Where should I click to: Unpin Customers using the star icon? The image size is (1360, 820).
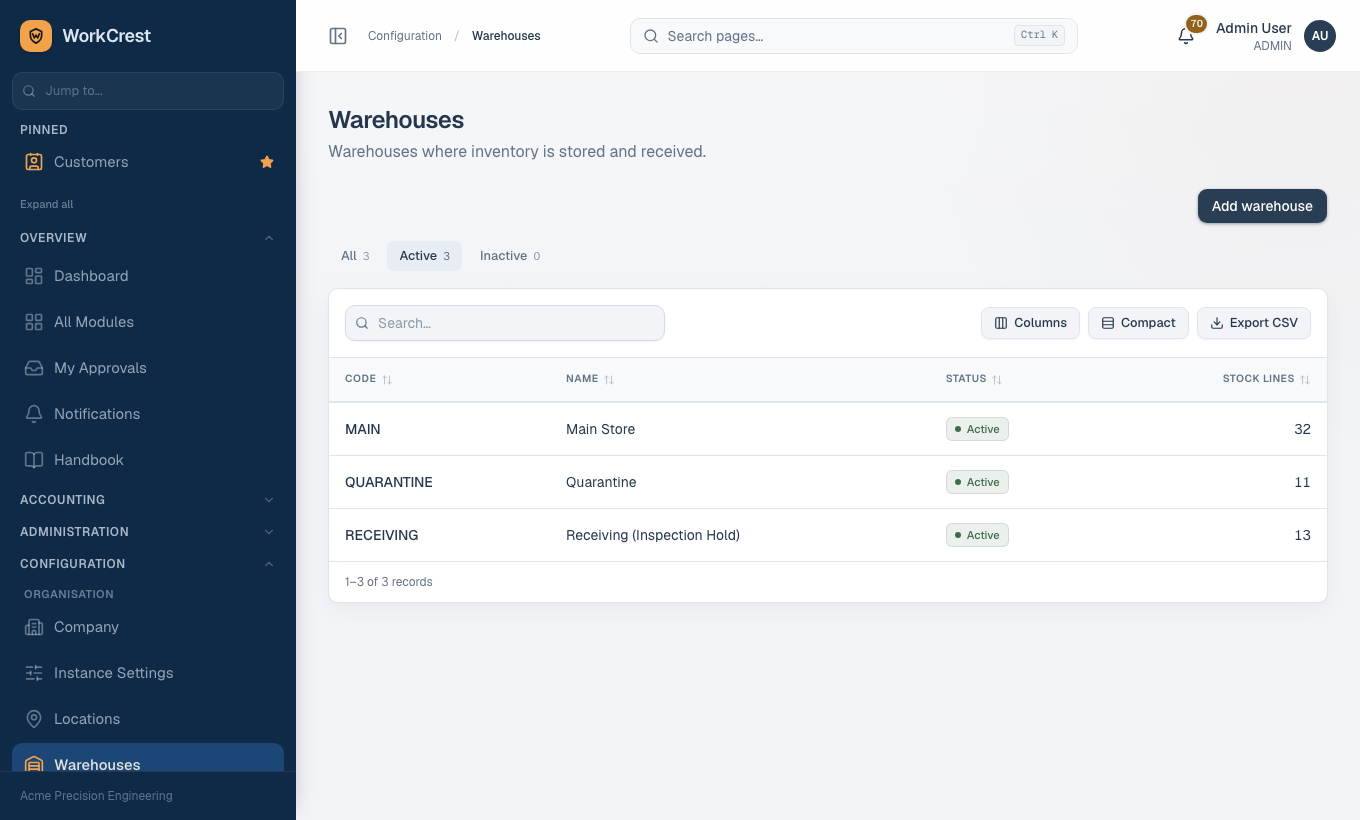point(267,162)
